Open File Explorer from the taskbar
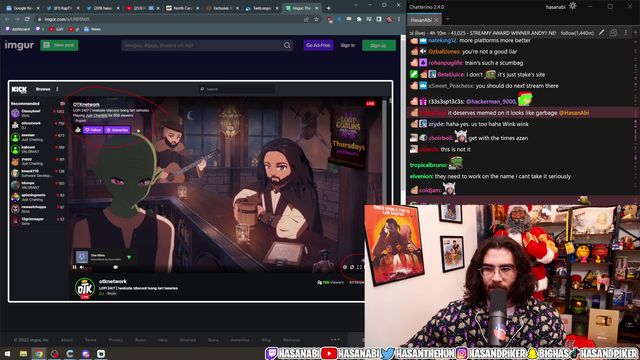This screenshot has width=640, height=360. click(x=23, y=353)
